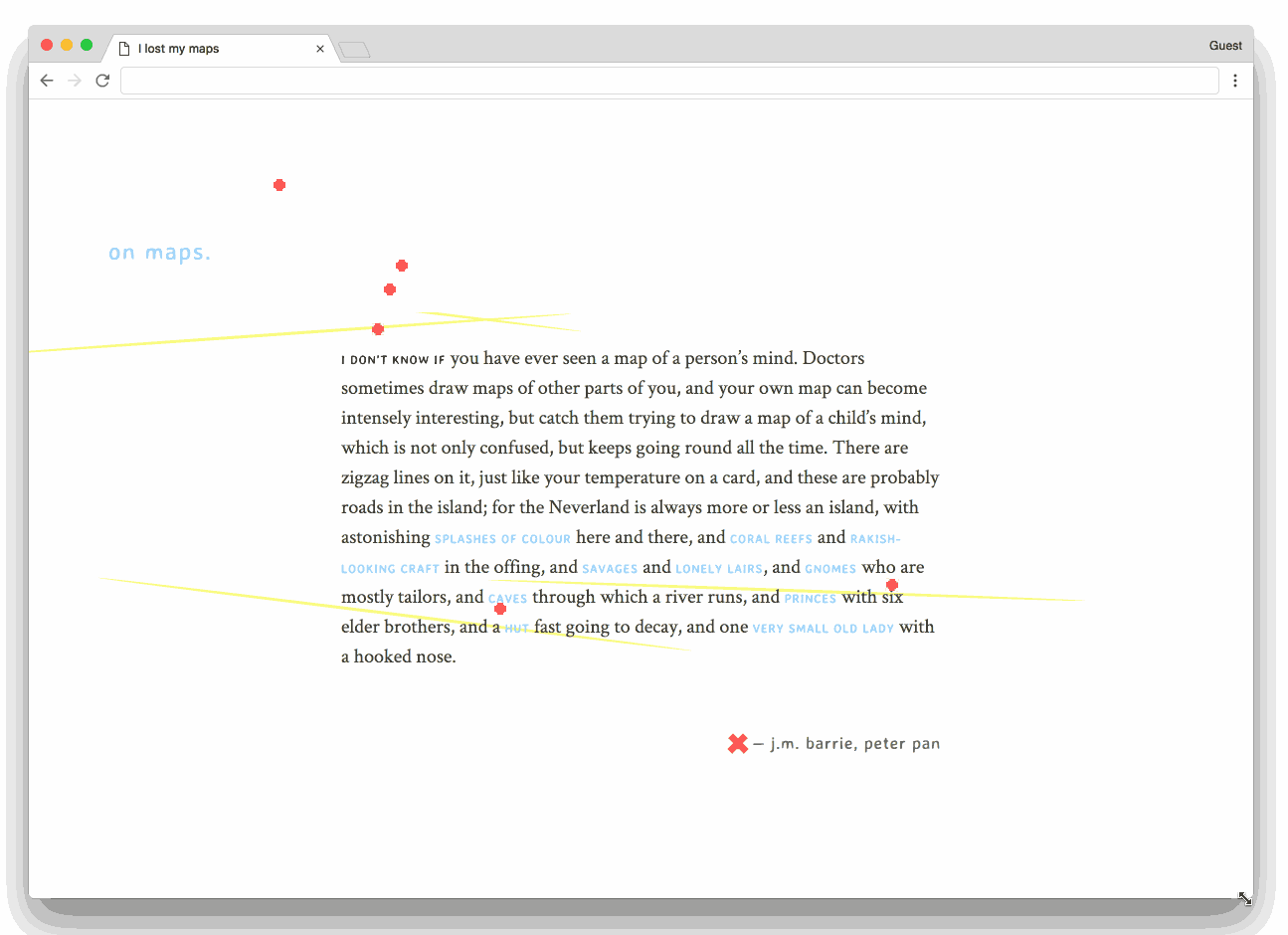
Task: Go back with the browser back arrow
Action: pos(47,81)
